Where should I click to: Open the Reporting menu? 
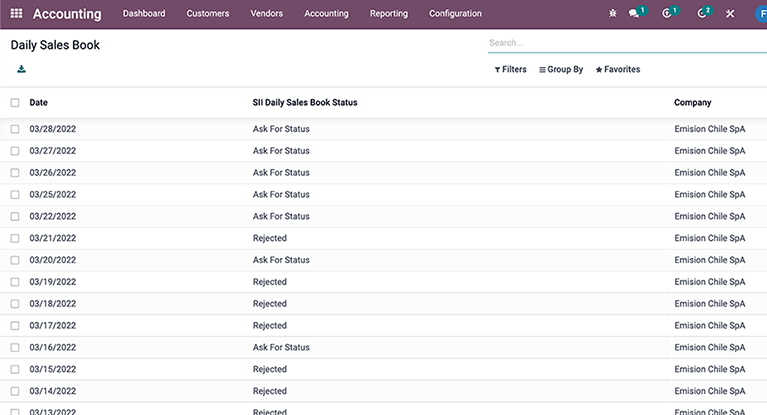388,14
